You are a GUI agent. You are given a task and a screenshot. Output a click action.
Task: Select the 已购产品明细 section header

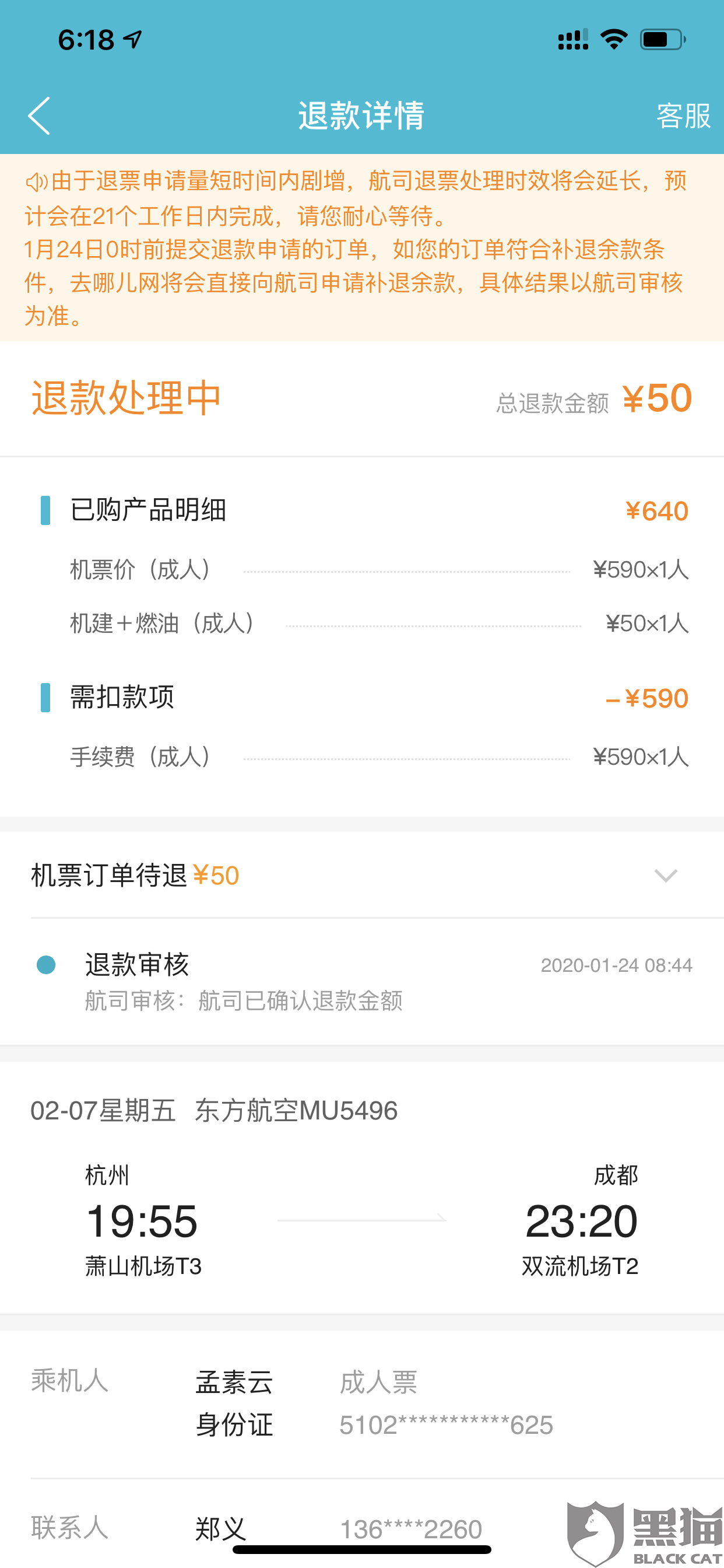click(149, 510)
